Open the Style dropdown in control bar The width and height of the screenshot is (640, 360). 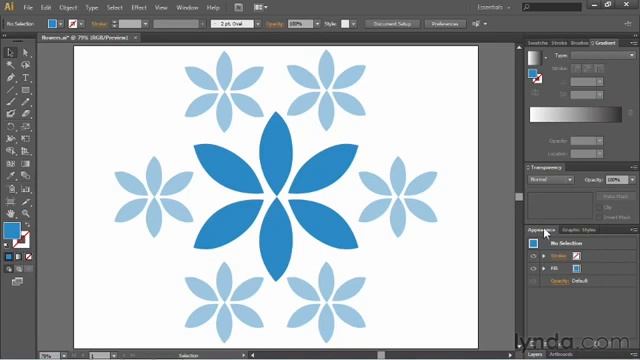click(x=353, y=24)
